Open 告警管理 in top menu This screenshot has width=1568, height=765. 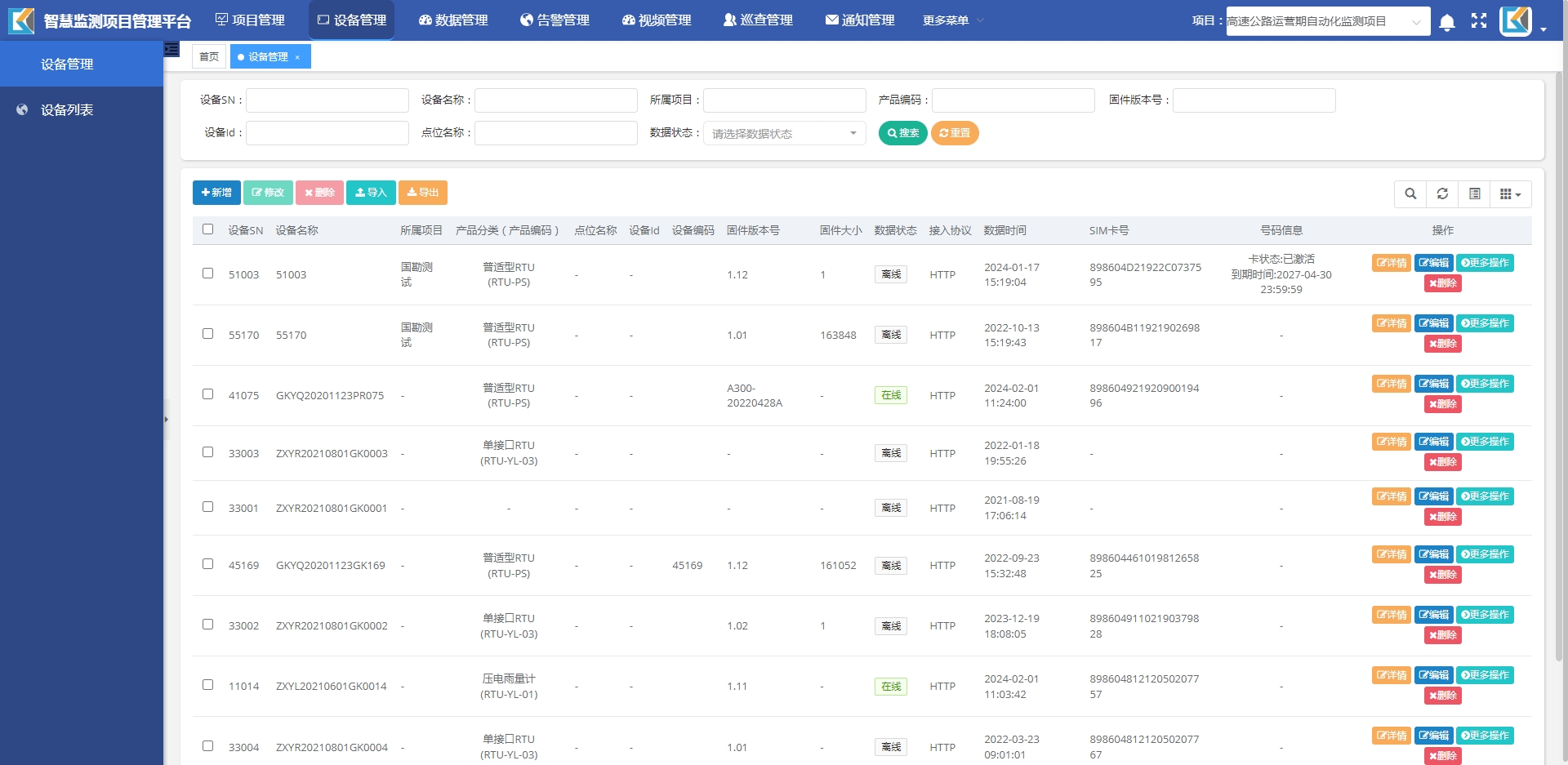click(x=555, y=20)
